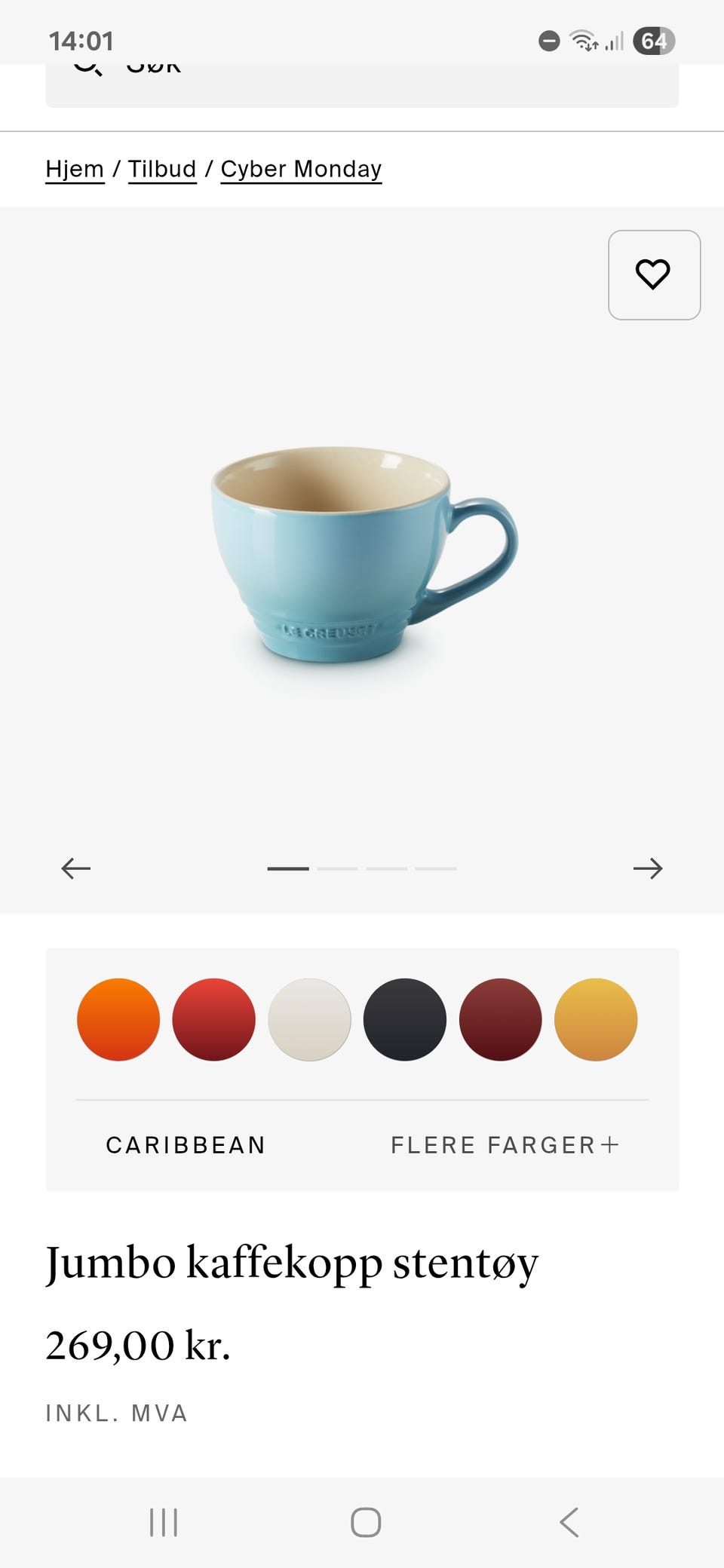Viewport: 724px width, 1568px height.
Task: Pick the dark burgundy color swatch
Action: point(501,1020)
